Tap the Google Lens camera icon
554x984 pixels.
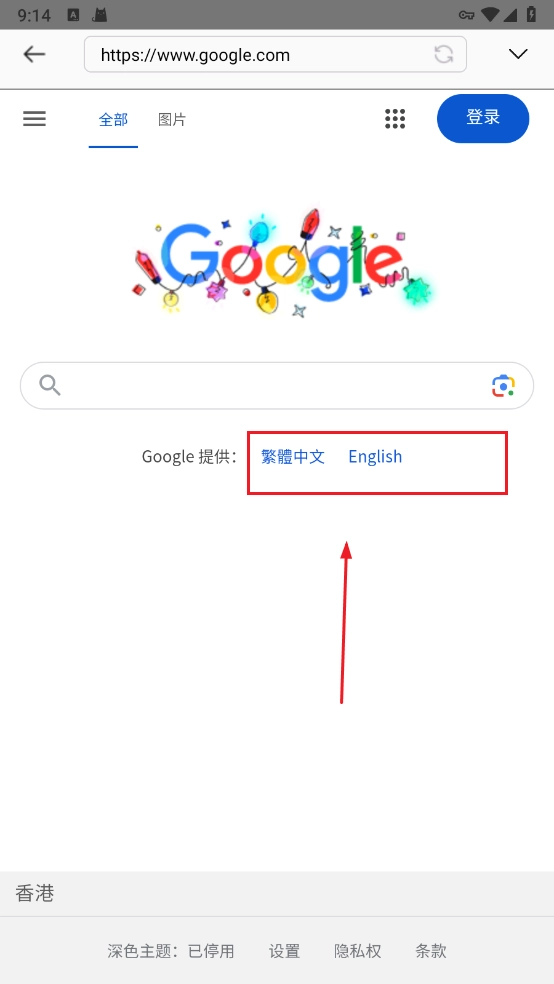[x=503, y=386]
